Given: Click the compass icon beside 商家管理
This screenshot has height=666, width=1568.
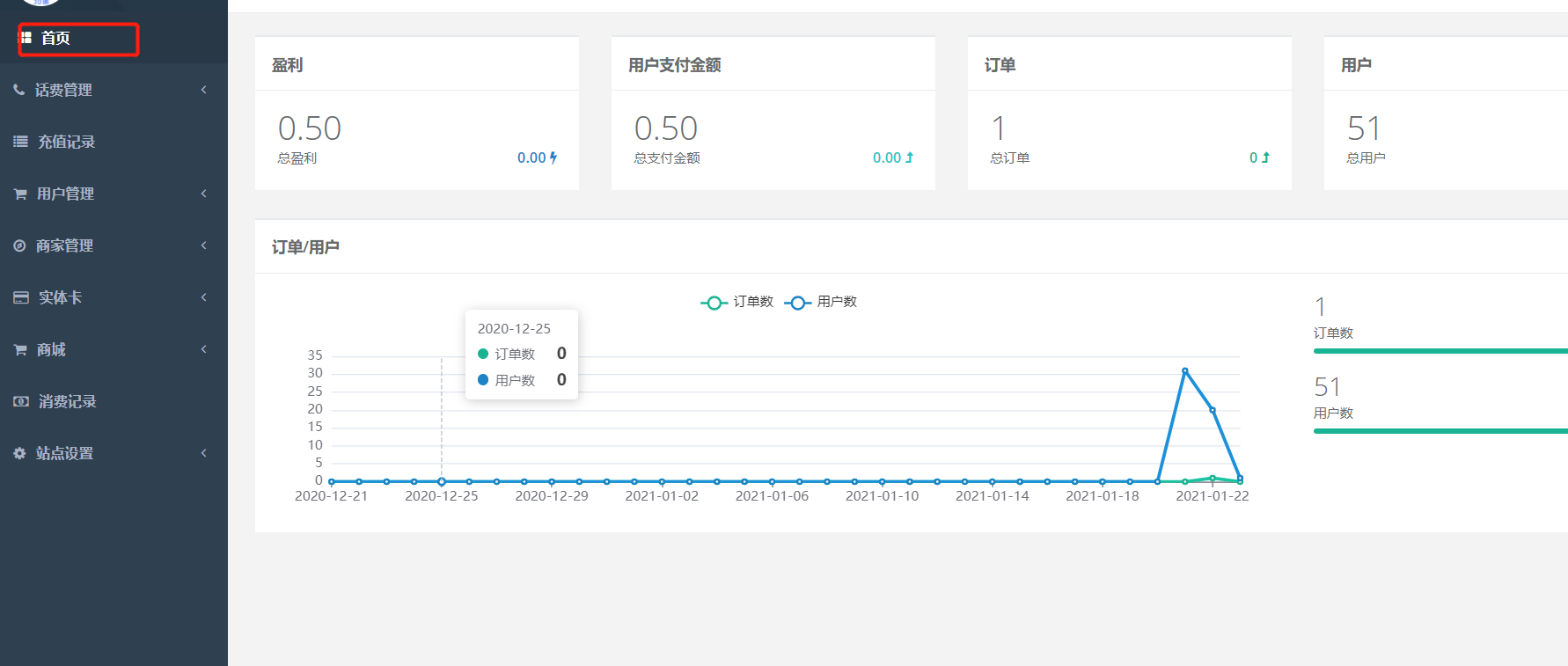Looking at the screenshot, I should [19, 245].
